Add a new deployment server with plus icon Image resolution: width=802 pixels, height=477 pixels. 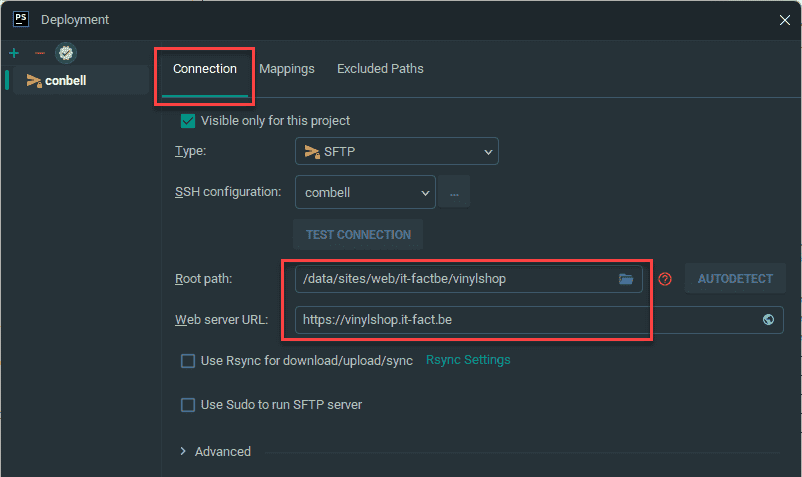14,53
